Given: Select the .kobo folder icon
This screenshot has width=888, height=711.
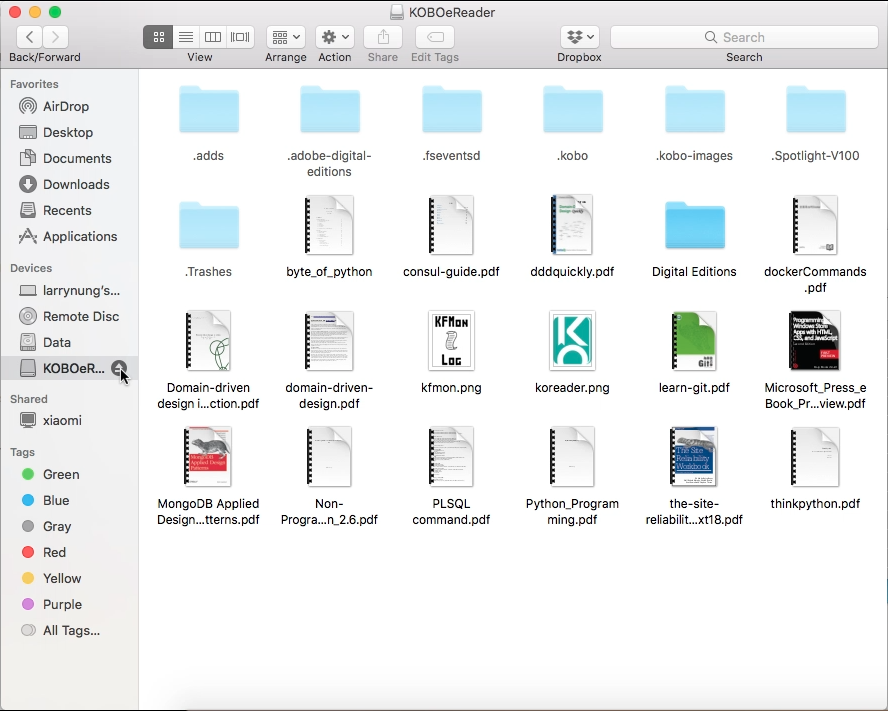Looking at the screenshot, I should tap(573, 109).
